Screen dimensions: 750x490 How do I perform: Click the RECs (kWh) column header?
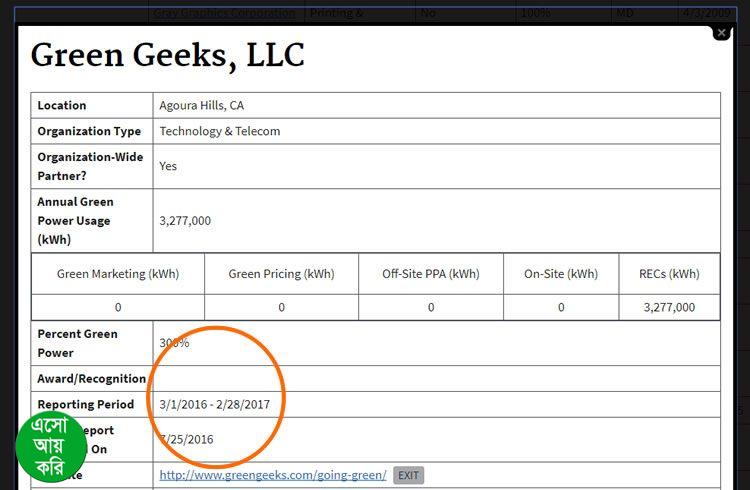point(669,274)
